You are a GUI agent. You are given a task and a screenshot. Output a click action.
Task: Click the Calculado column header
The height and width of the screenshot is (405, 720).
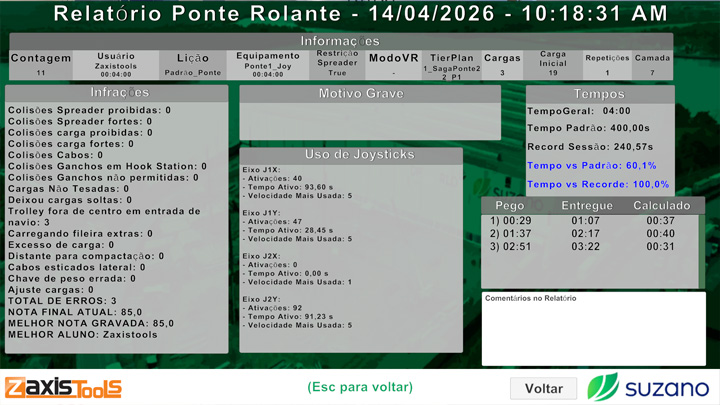click(662, 206)
